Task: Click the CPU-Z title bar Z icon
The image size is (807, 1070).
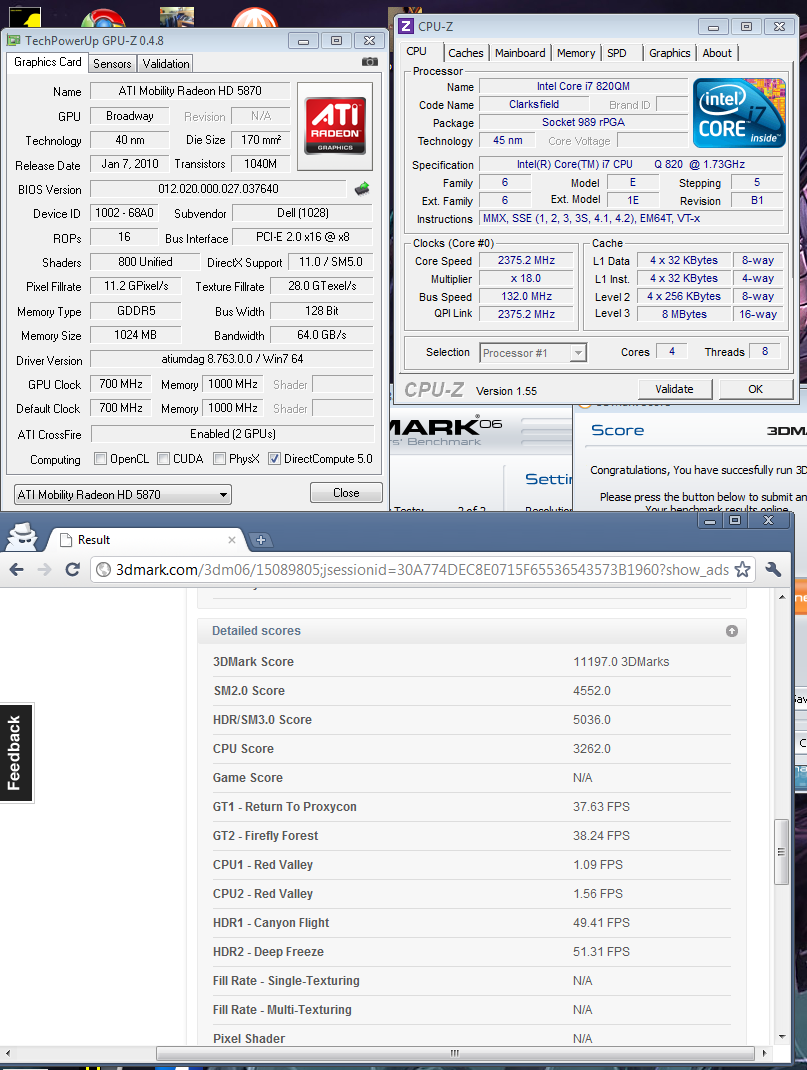Action: (x=406, y=27)
